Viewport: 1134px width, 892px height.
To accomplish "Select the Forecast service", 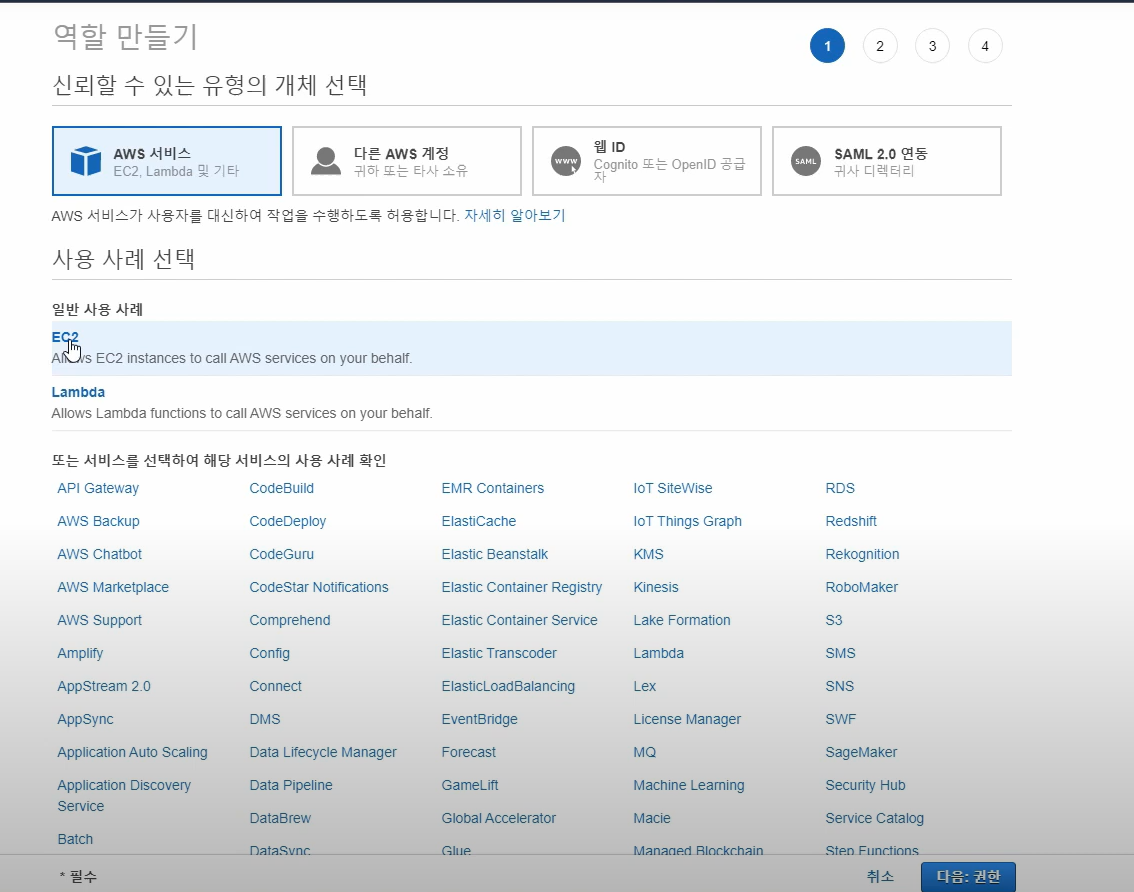I will (469, 752).
